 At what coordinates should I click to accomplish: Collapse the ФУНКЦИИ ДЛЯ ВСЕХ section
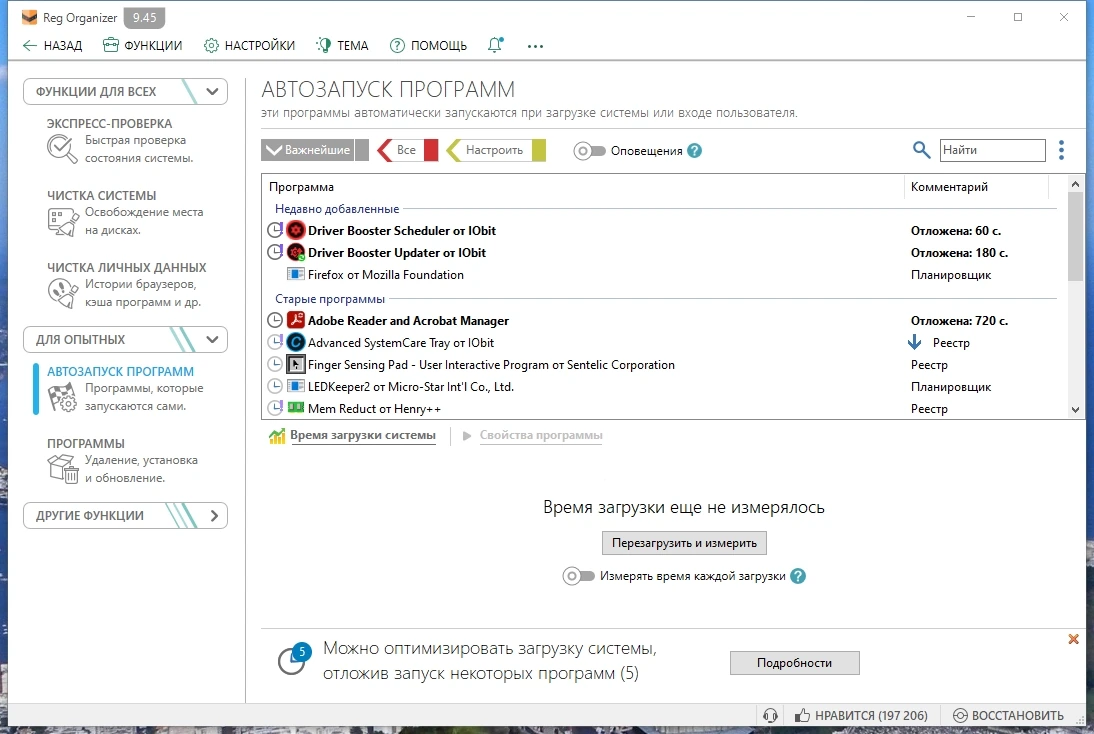[x=212, y=91]
